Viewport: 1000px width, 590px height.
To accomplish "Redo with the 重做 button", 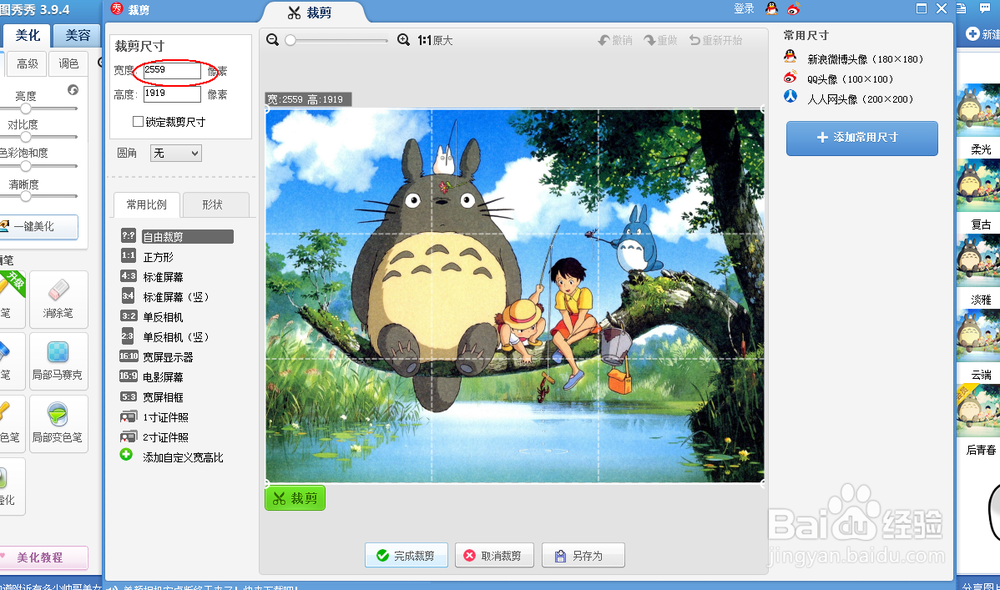I will (x=661, y=40).
